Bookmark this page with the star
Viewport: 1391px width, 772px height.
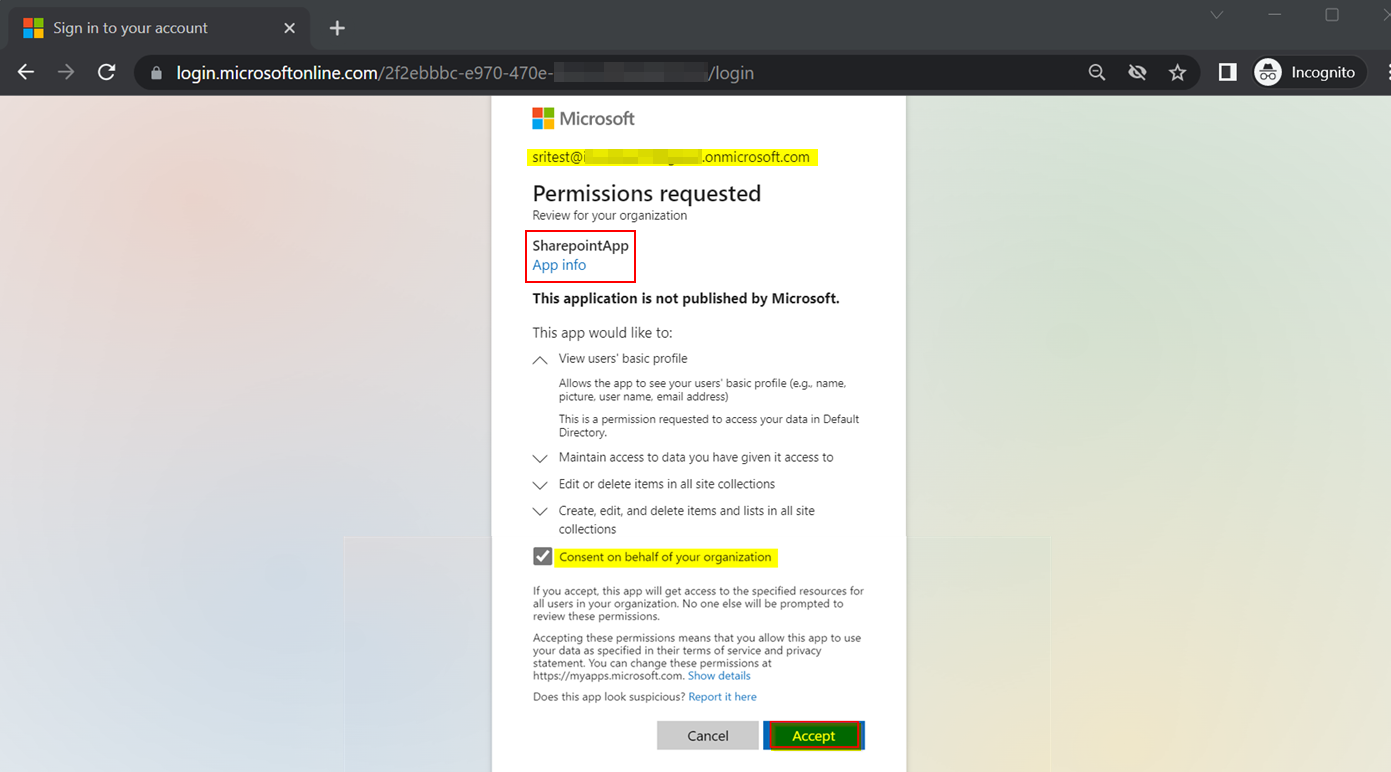tap(1178, 72)
